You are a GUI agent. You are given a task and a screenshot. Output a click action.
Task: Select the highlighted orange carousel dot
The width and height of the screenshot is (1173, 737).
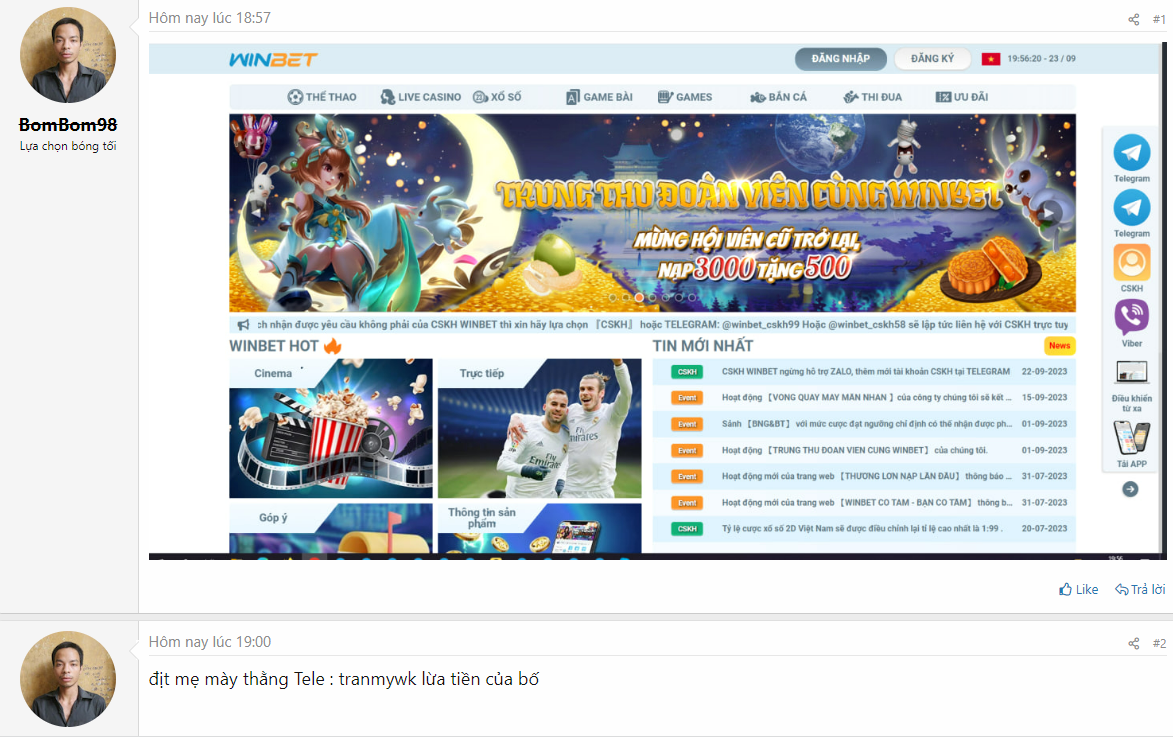(639, 297)
